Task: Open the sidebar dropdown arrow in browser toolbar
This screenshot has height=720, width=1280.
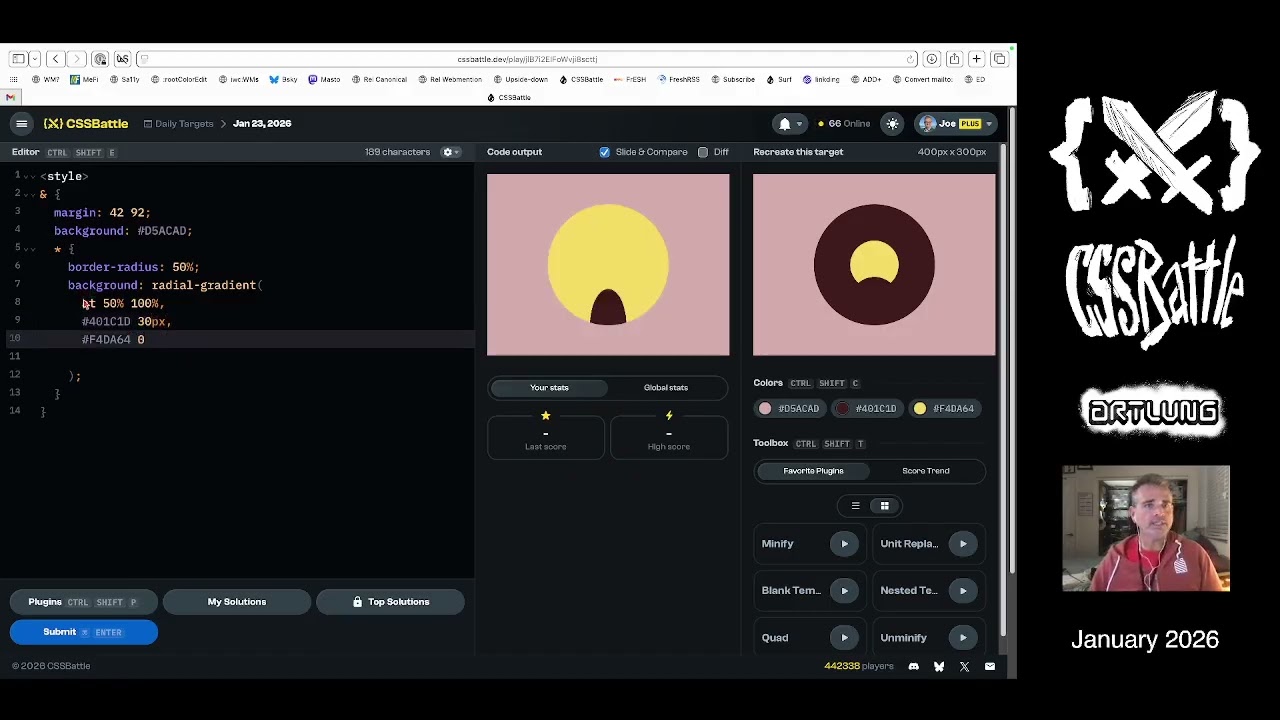Action: (x=34, y=59)
